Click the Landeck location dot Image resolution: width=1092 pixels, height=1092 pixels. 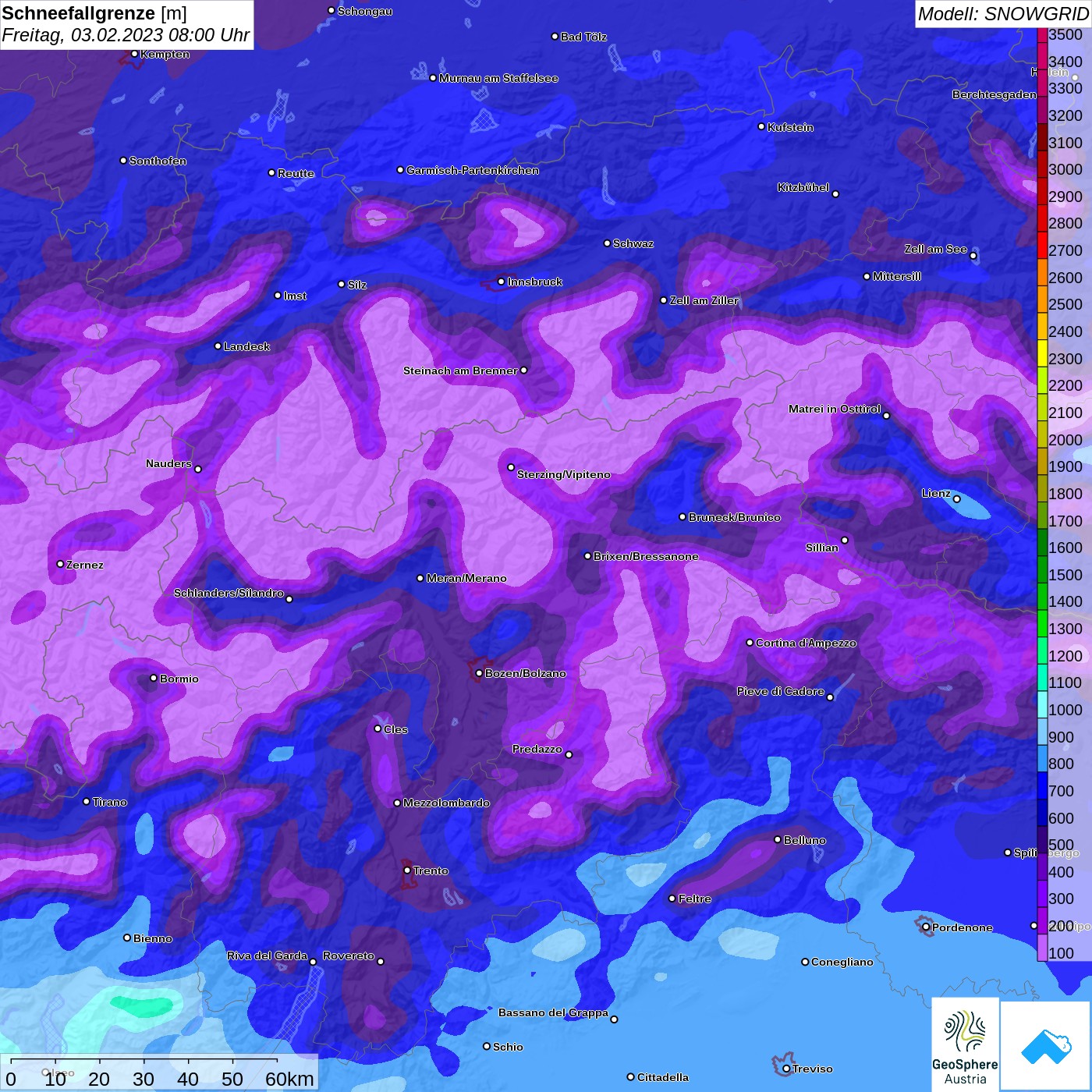218,346
